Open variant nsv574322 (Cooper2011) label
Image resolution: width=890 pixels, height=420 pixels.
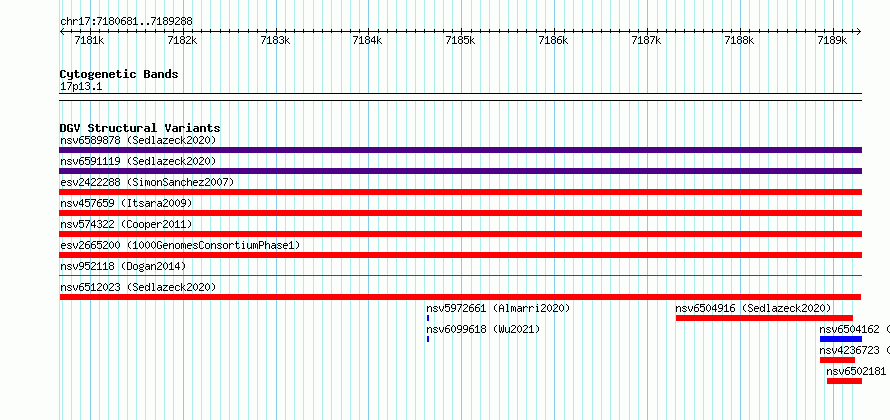coord(126,224)
